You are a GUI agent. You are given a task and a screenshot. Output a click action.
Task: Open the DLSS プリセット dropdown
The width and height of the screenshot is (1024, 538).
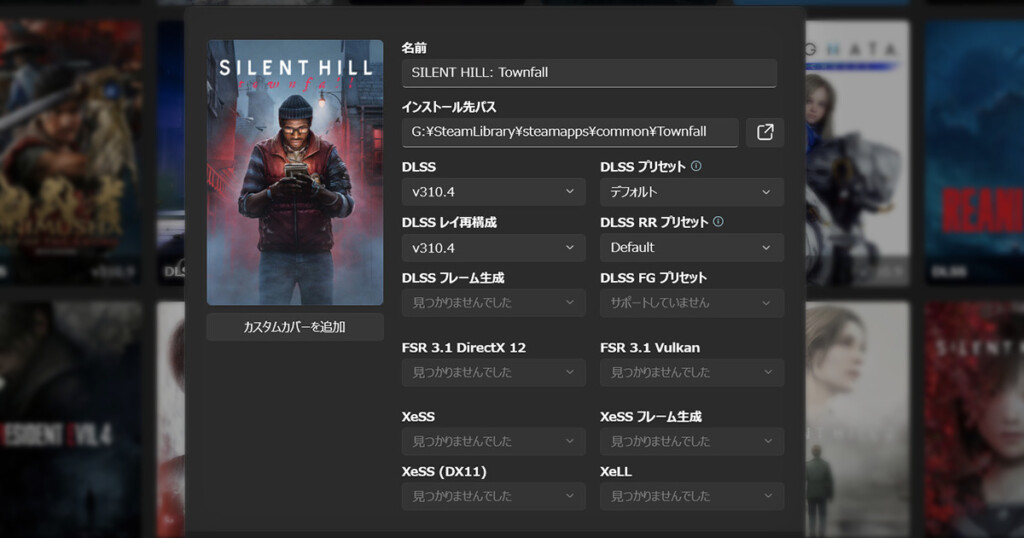[692, 192]
